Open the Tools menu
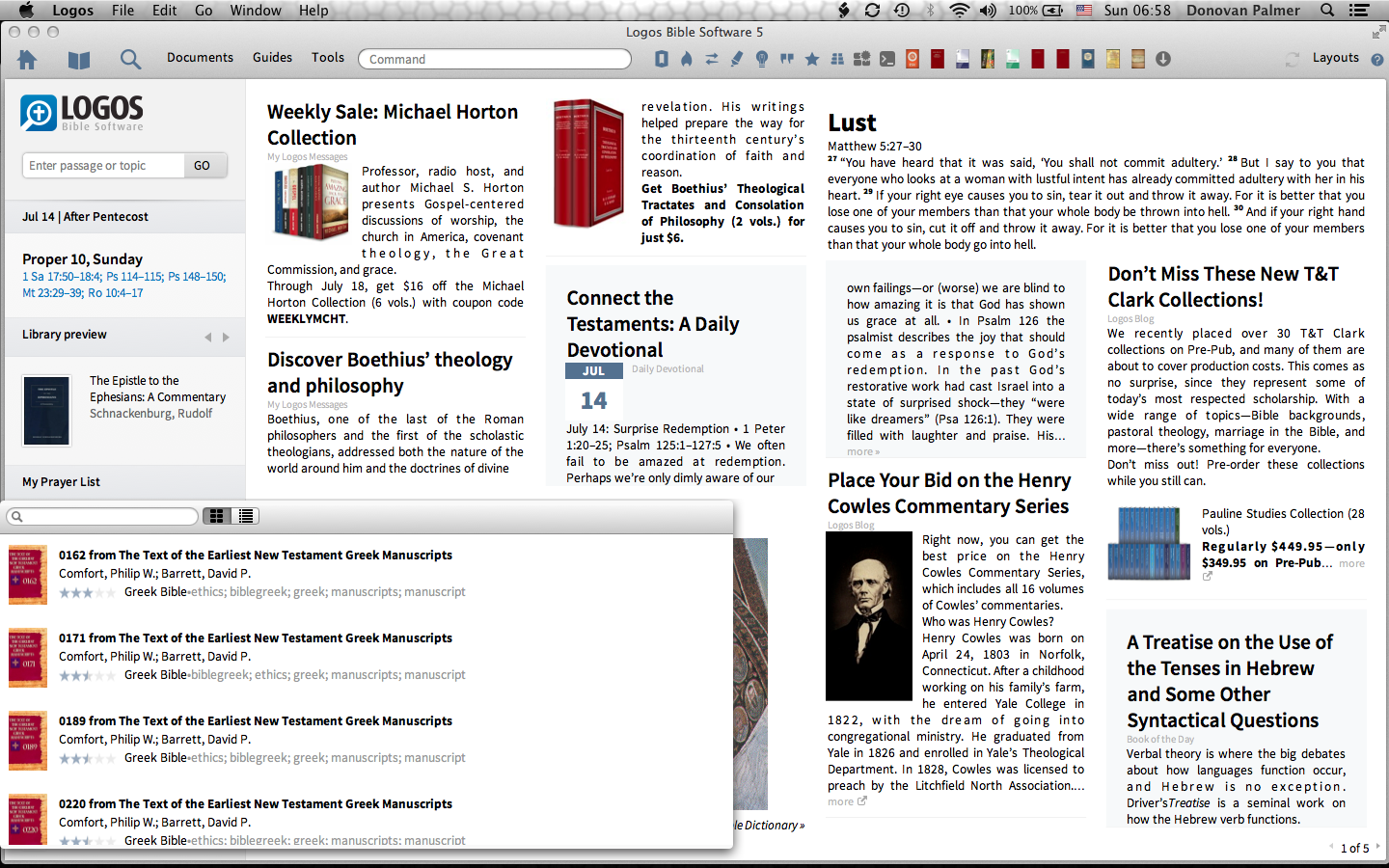The height and width of the screenshot is (868, 1389). click(x=328, y=58)
